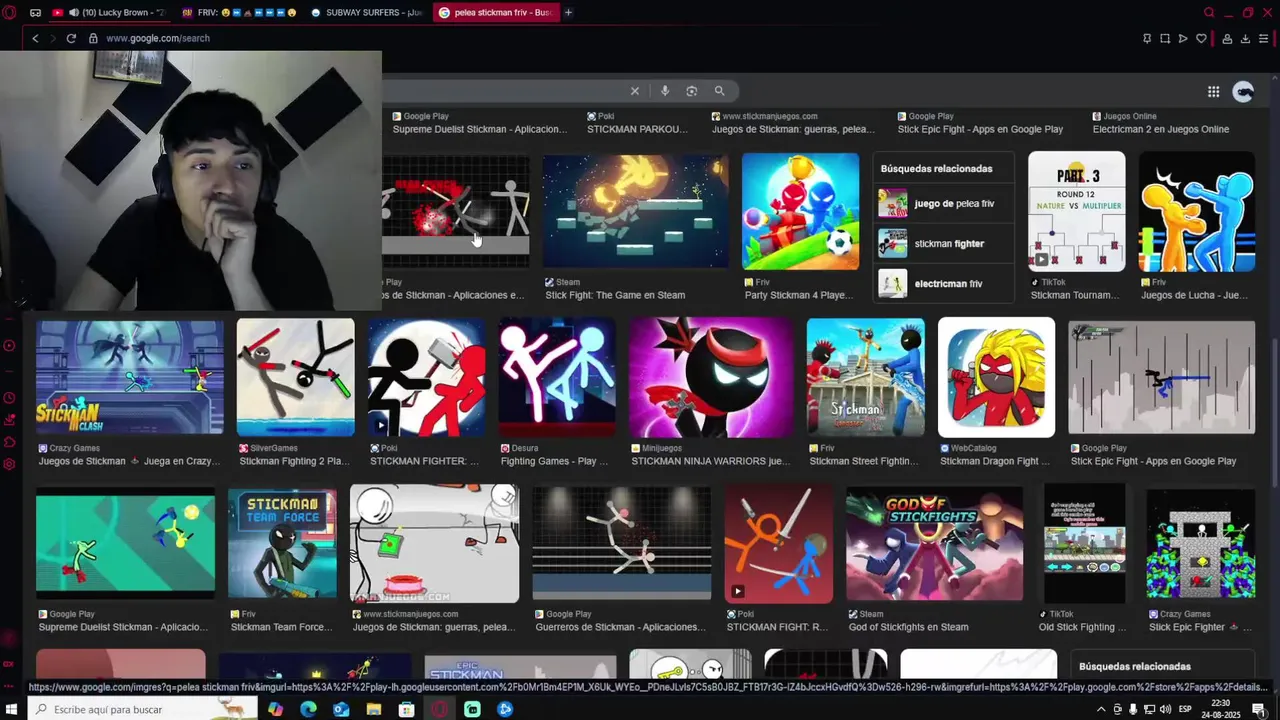This screenshot has width=1280, height=720.
Task: Open related search stickman fighter
Action: [943, 243]
